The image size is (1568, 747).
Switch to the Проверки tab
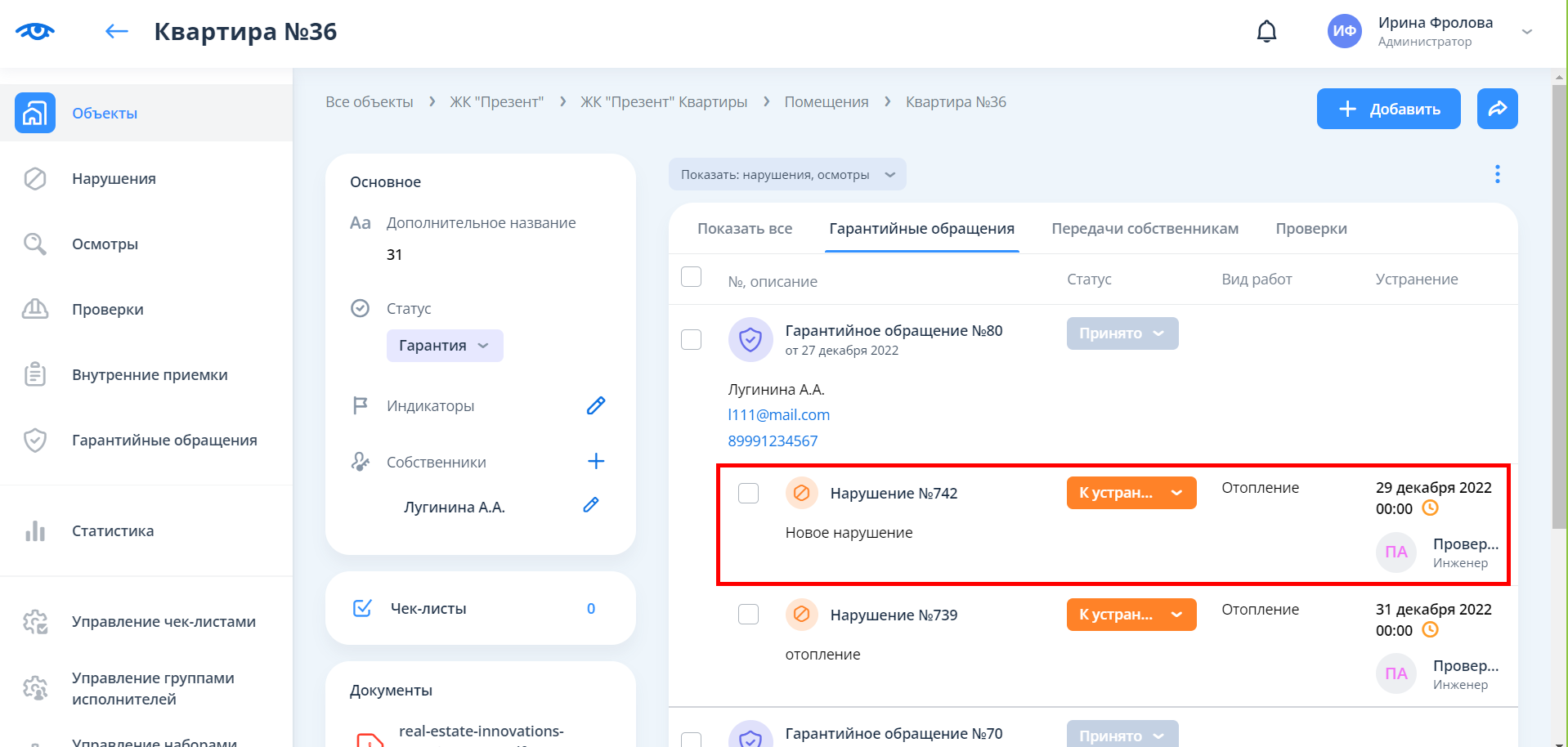click(1310, 229)
